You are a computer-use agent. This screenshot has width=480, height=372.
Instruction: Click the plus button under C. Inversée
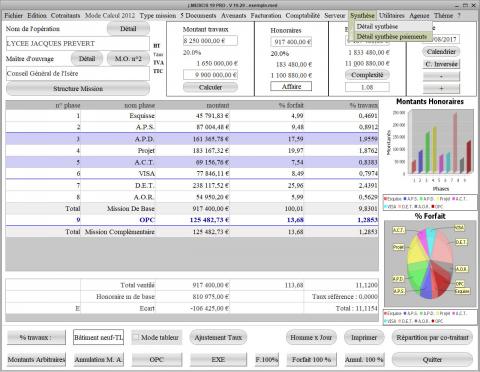click(x=441, y=89)
